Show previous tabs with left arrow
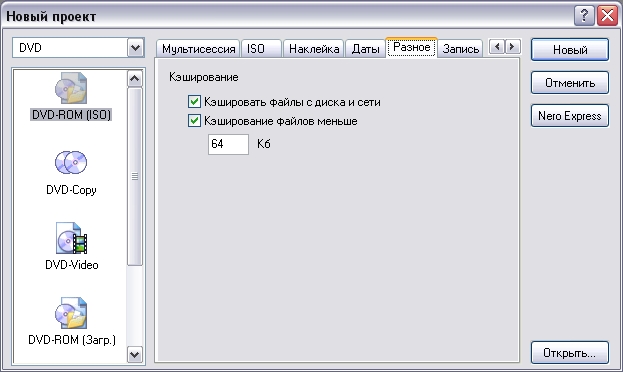The height and width of the screenshot is (372, 623). (x=497, y=47)
